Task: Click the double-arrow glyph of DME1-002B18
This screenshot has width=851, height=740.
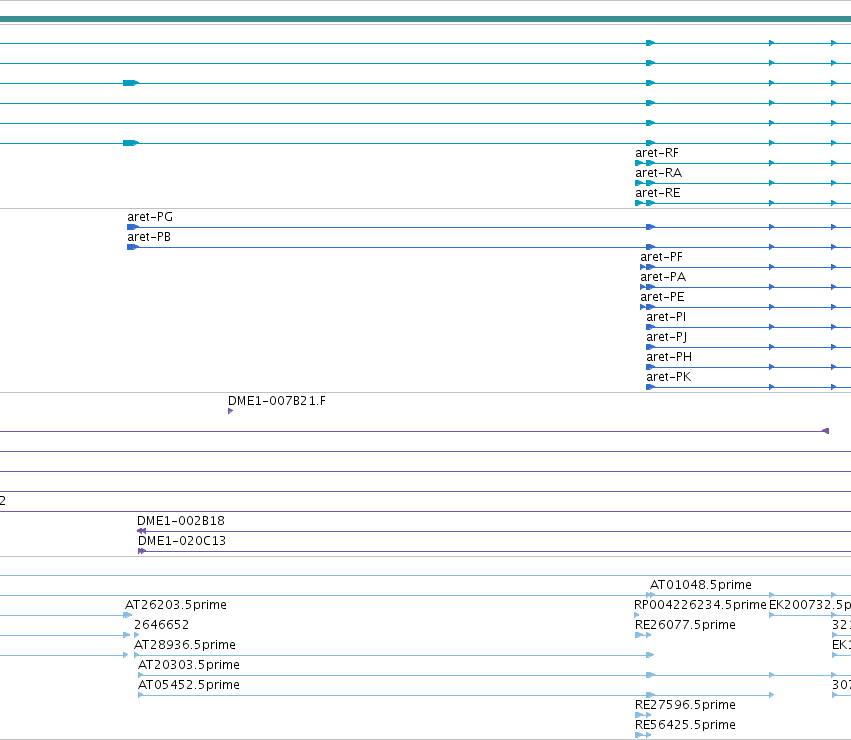Action: [142, 531]
